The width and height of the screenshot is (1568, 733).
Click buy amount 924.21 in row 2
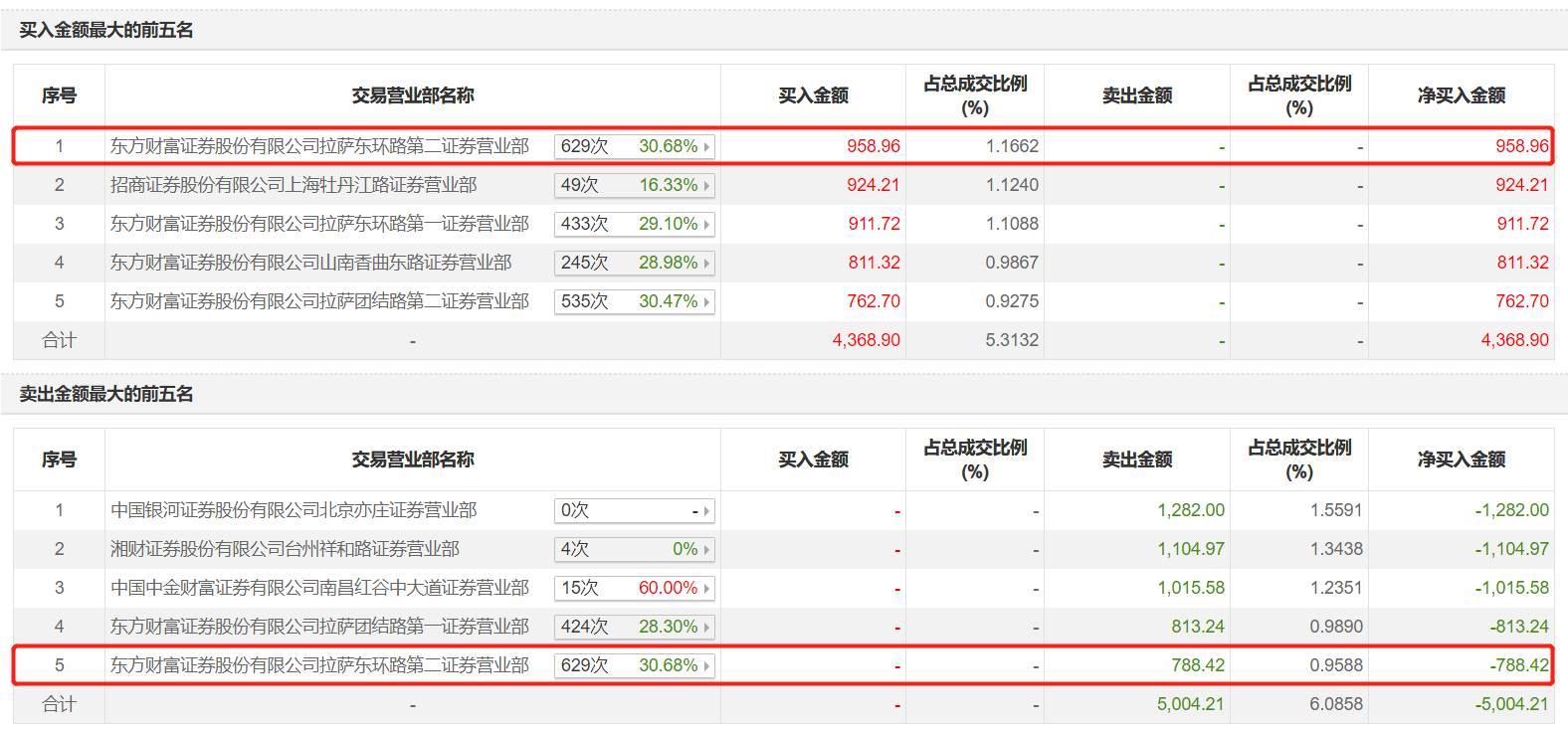[x=874, y=185]
